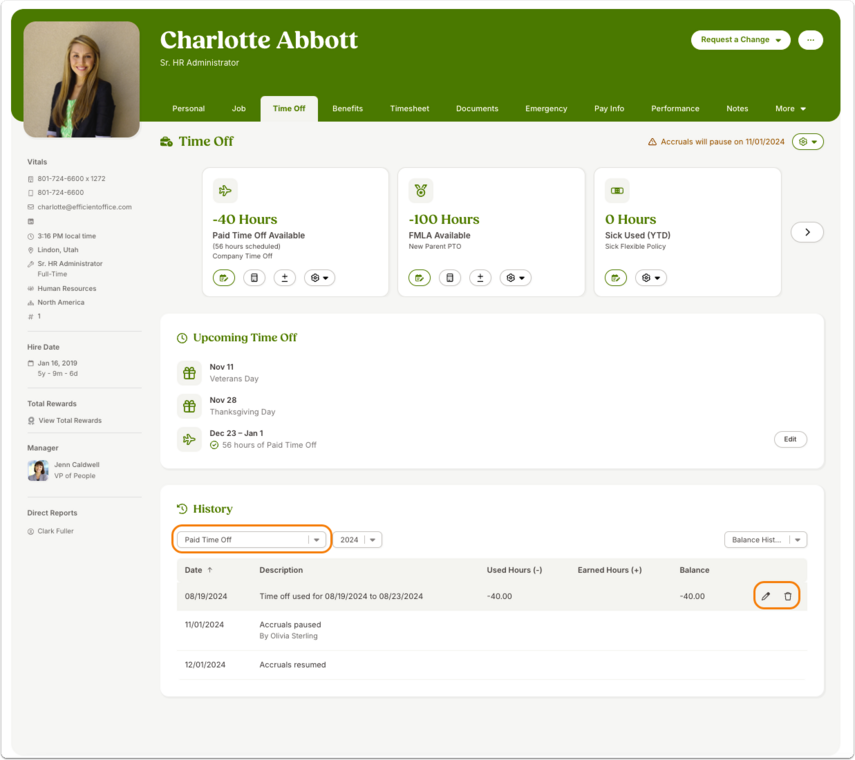855x760 pixels.
Task: Open the three-dot more actions button in header
Action: pyautogui.click(x=810, y=40)
